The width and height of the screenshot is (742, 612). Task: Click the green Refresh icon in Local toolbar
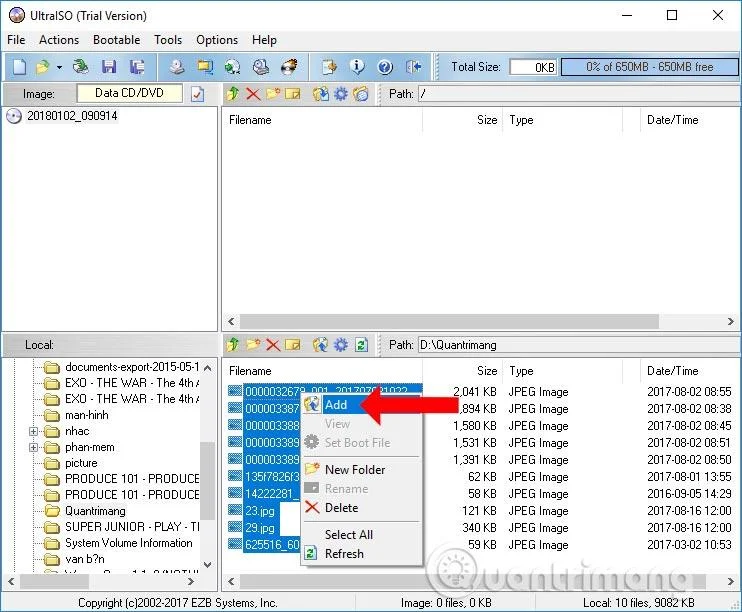tap(361, 345)
